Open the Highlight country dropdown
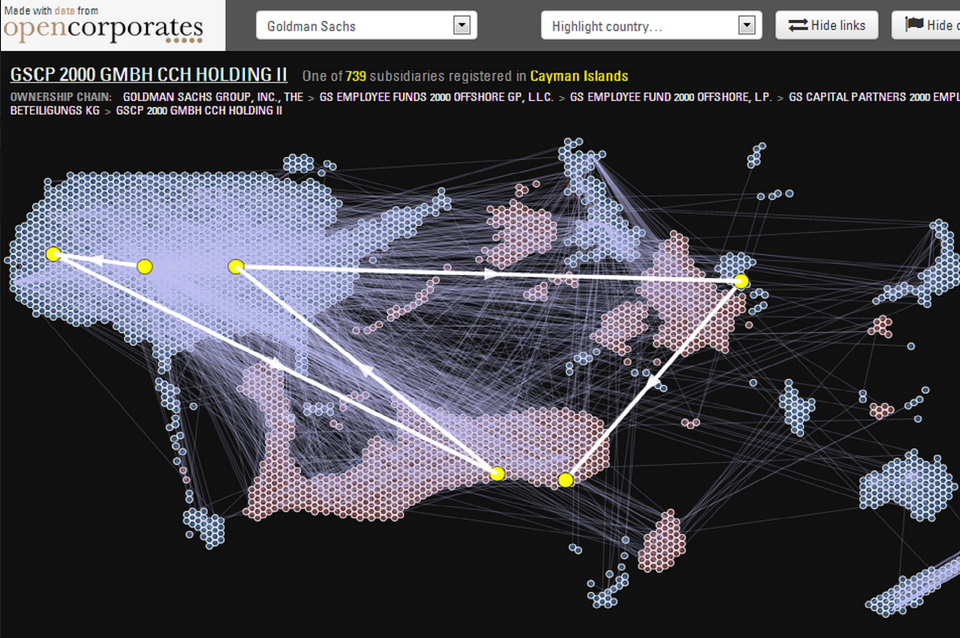This screenshot has width=960, height=638. [x=651, y=26]
